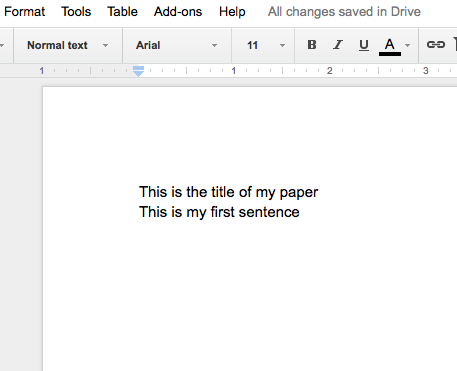Open the Normal text style dropdown
The image size is (457, 371).
coord(68,45)
